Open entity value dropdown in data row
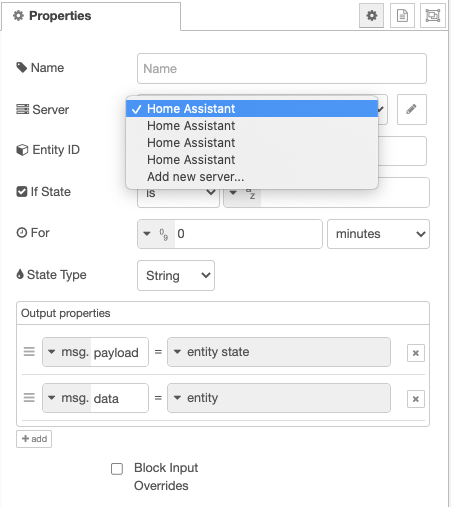Viewport: 451px width, 507px height. click(279, 398)
